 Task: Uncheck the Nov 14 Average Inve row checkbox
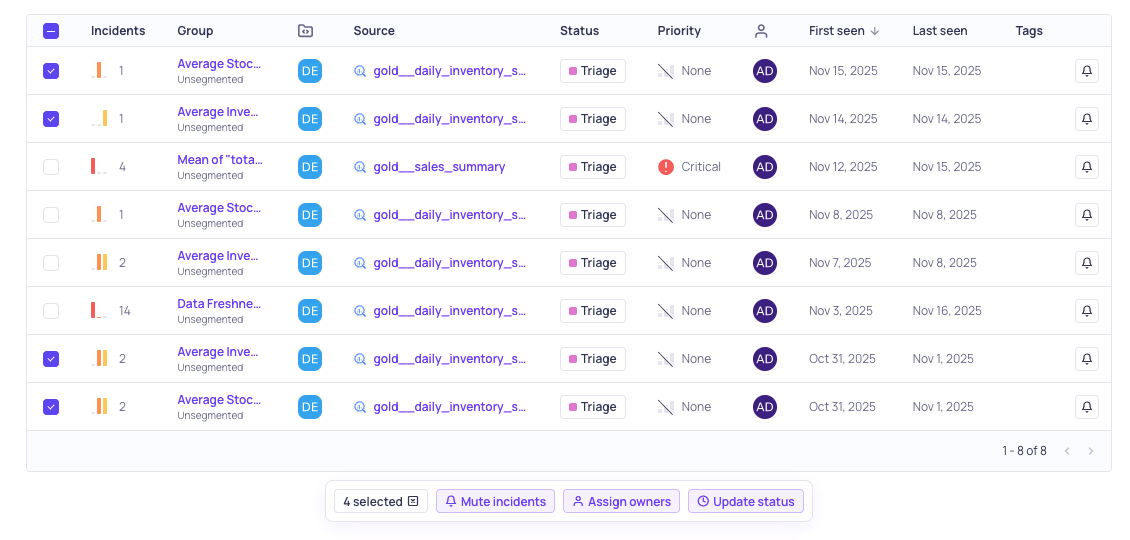pos(51,119)
